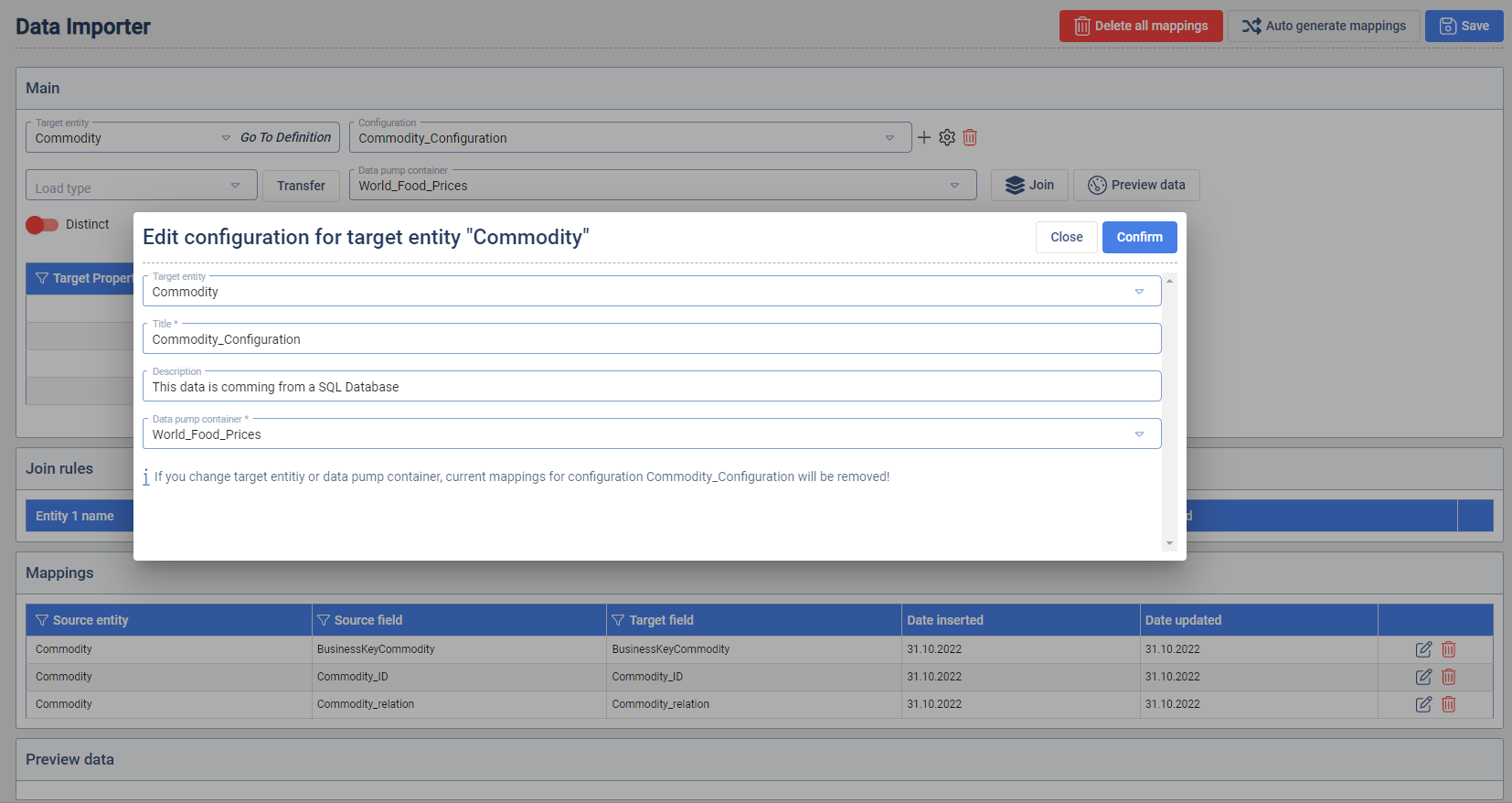
Task: Expand Target entity dropdown in dialog
Action: coord(1139,292)
